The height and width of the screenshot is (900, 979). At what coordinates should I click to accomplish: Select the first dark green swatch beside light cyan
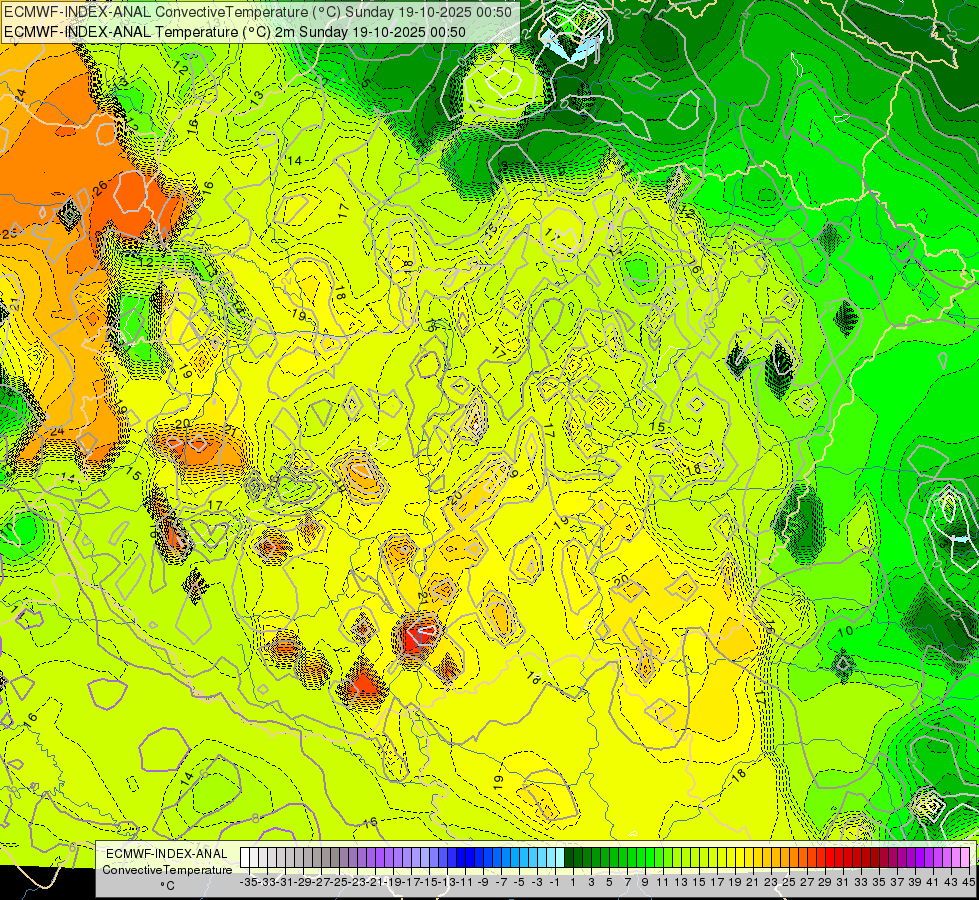(569, 858)
